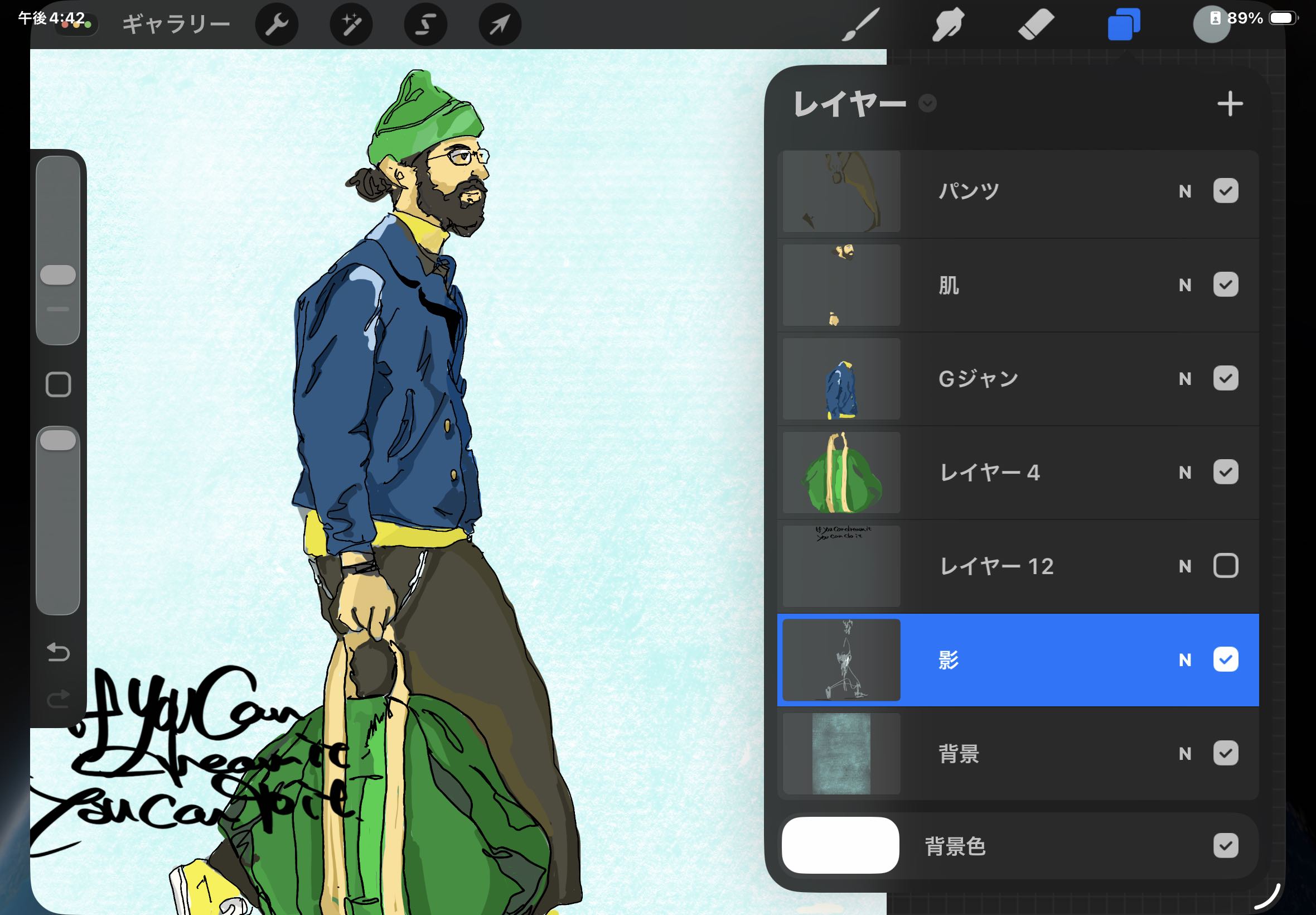Select the Eraser tool
The width and height of the screenshot is (1316, 915).
coord(1036,25)
